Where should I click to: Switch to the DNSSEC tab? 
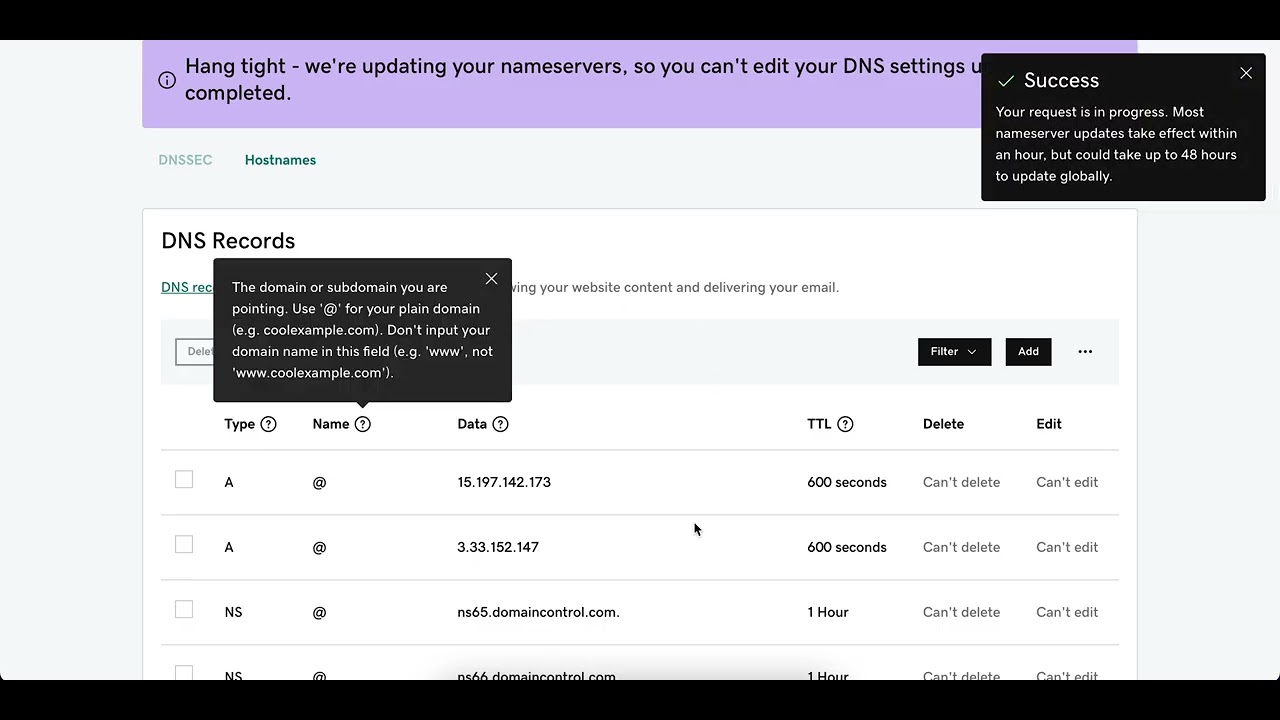[185, 160]
